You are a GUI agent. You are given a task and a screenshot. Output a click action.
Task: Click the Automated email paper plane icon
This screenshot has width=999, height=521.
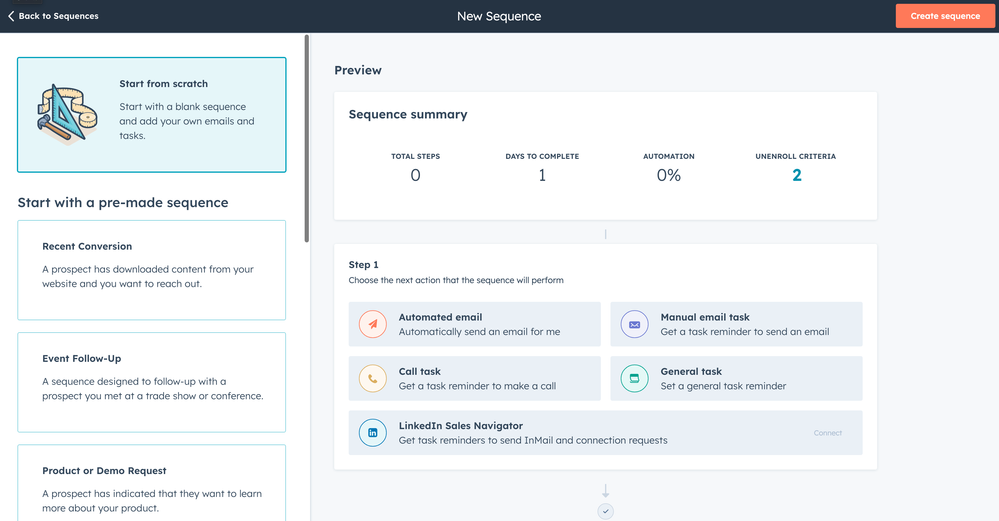click(373, 324)
